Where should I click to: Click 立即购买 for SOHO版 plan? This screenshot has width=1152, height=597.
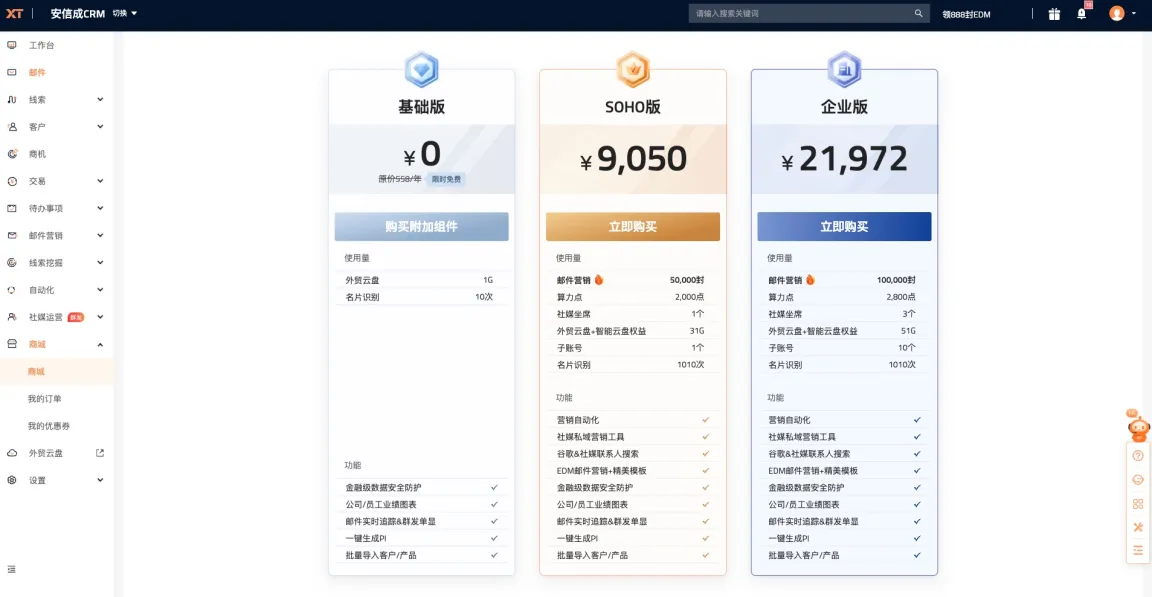[632, 227]
